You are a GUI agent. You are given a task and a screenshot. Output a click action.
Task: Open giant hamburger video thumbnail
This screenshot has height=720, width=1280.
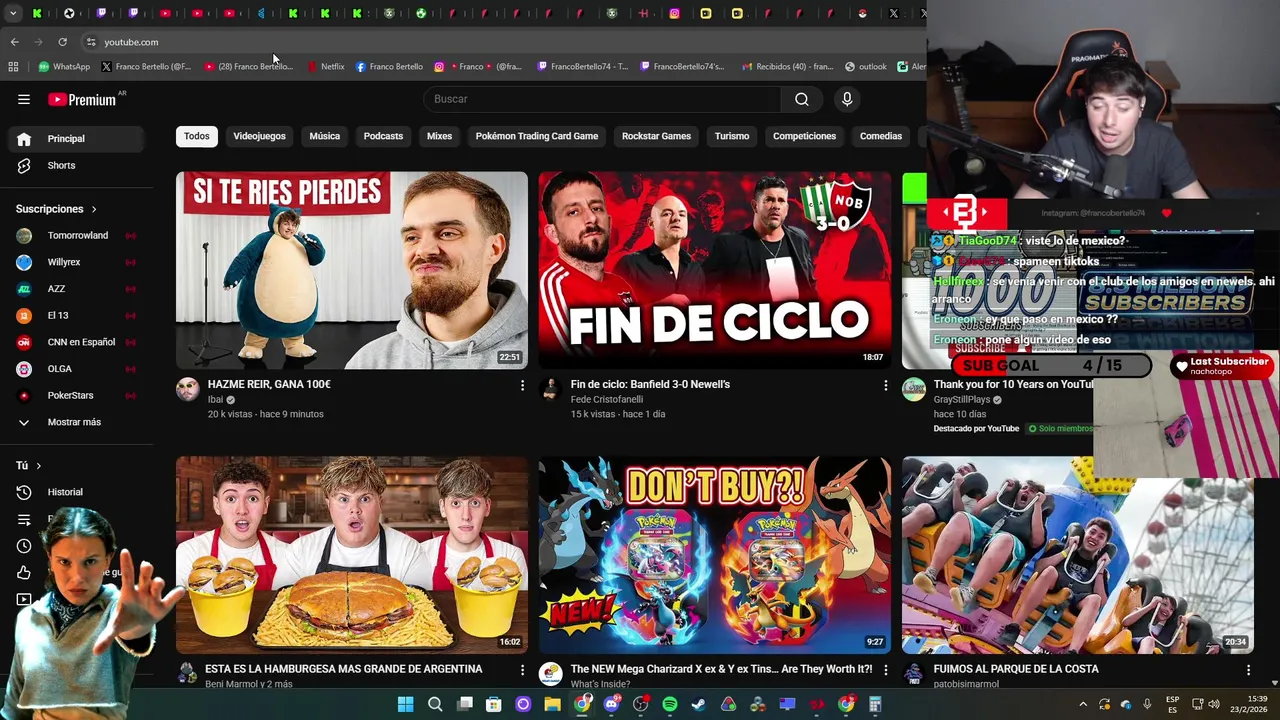352,555
